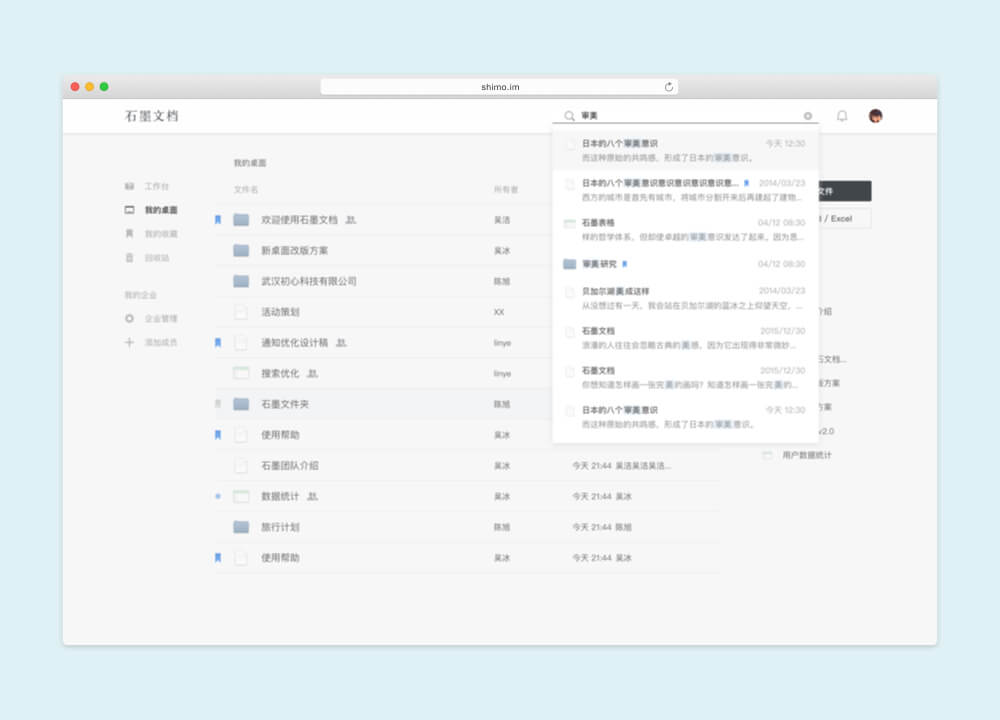1000x720 pixels.
Task: Click the browser reload icon
Action: (x=669, y=87)
